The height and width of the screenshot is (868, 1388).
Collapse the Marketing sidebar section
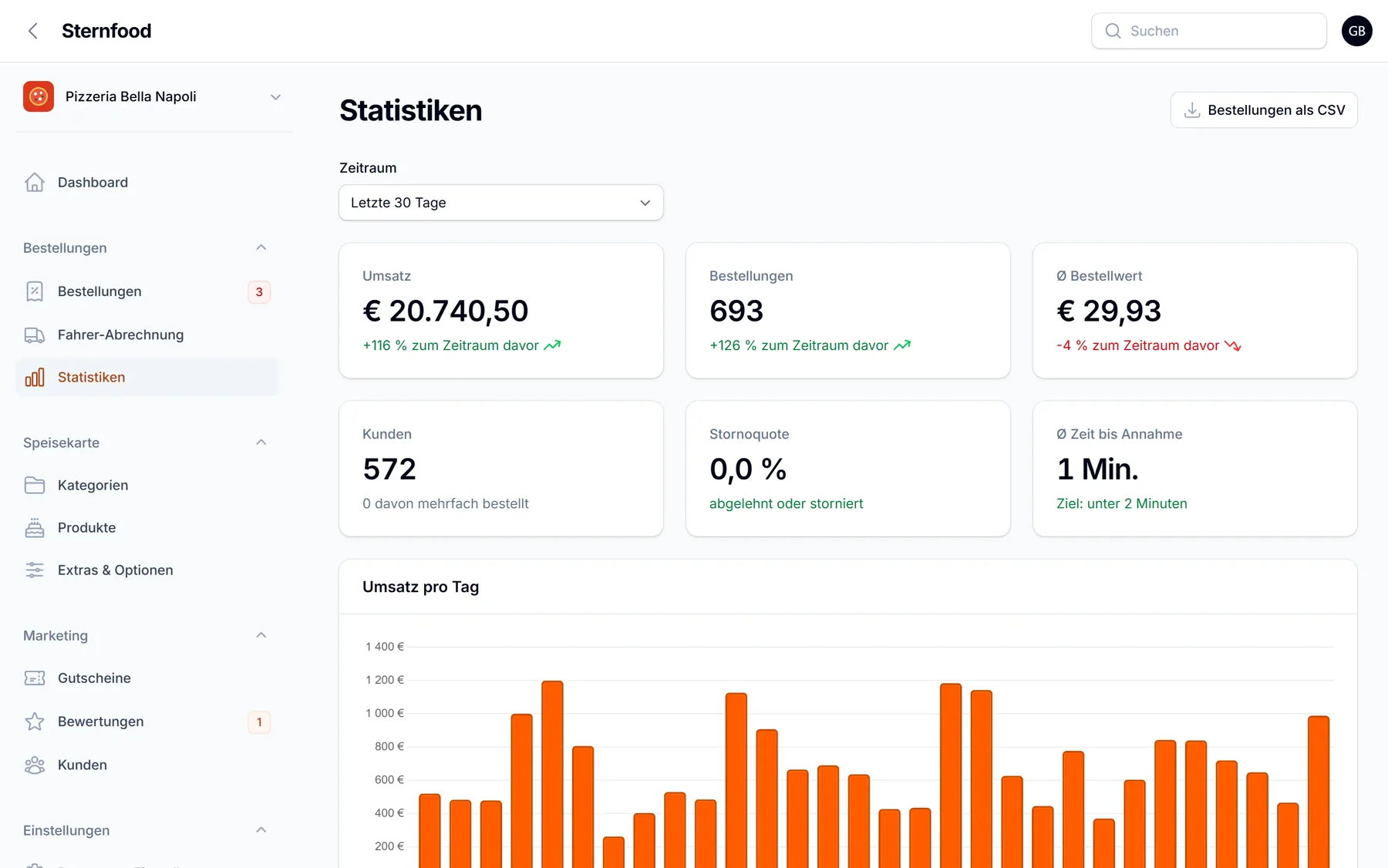261,635
